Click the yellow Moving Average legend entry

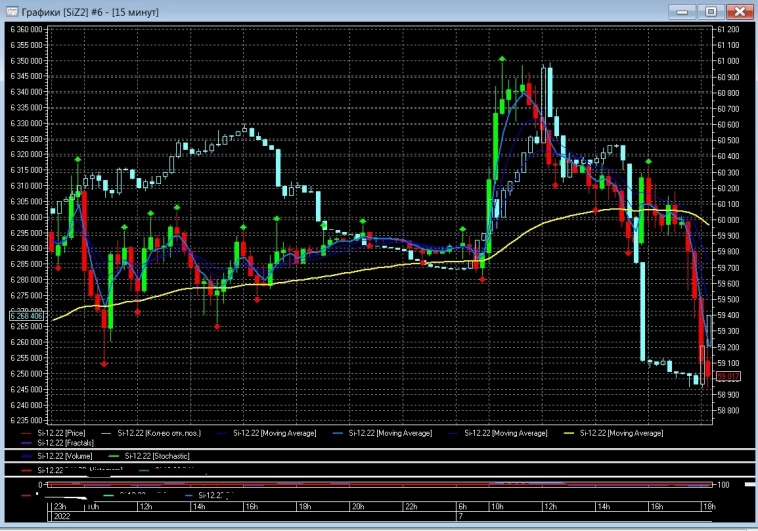click(x=621, y=433)
